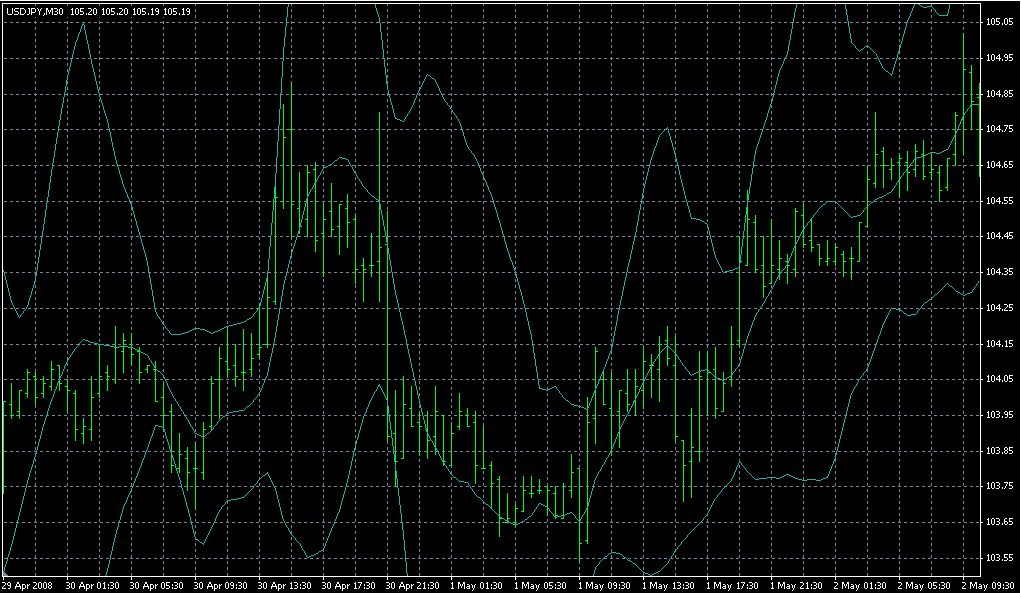Click the 30 Apr 13:30 time label
The image size is (1021, 593).
coord(284,584)
